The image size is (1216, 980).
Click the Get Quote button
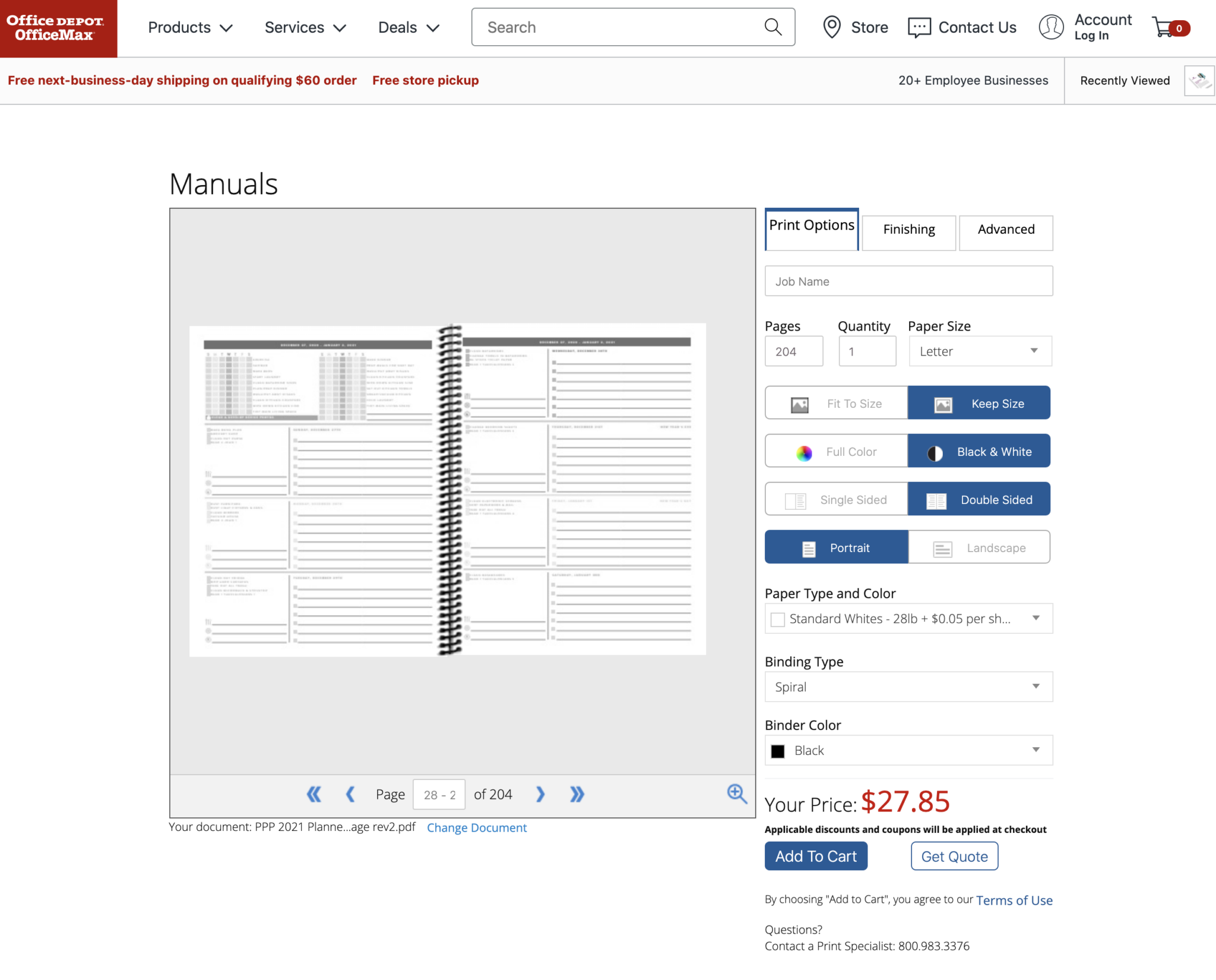coord(954,856)
